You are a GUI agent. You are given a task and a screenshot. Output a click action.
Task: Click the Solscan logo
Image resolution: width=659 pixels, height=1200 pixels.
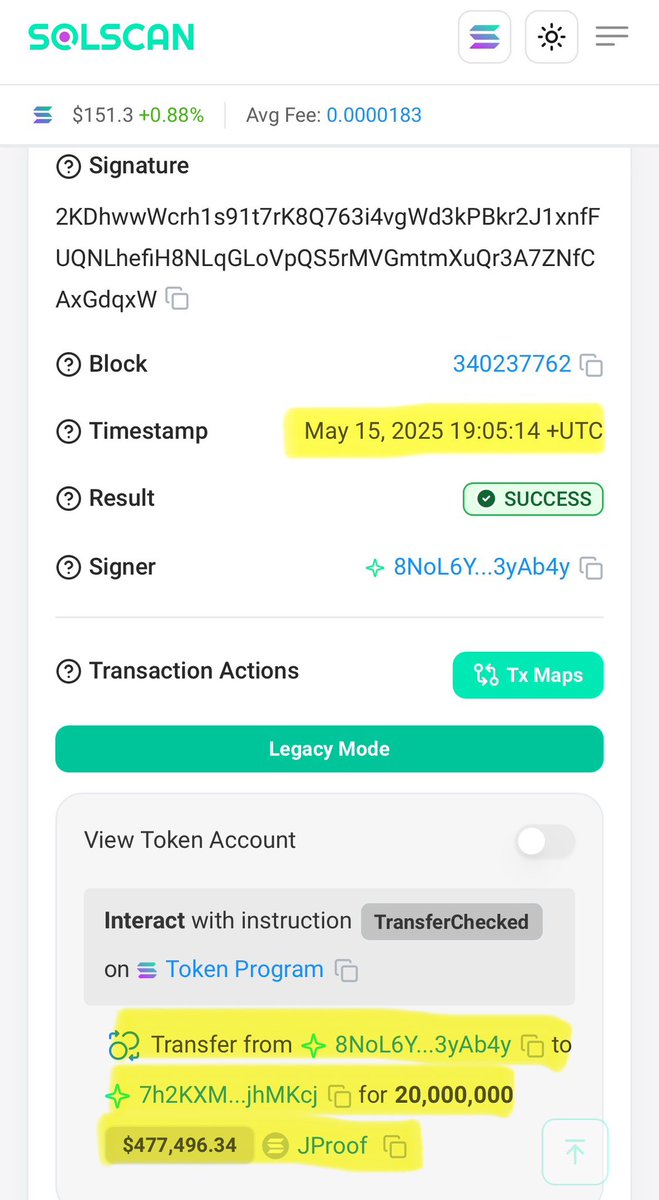click(111, 38)
